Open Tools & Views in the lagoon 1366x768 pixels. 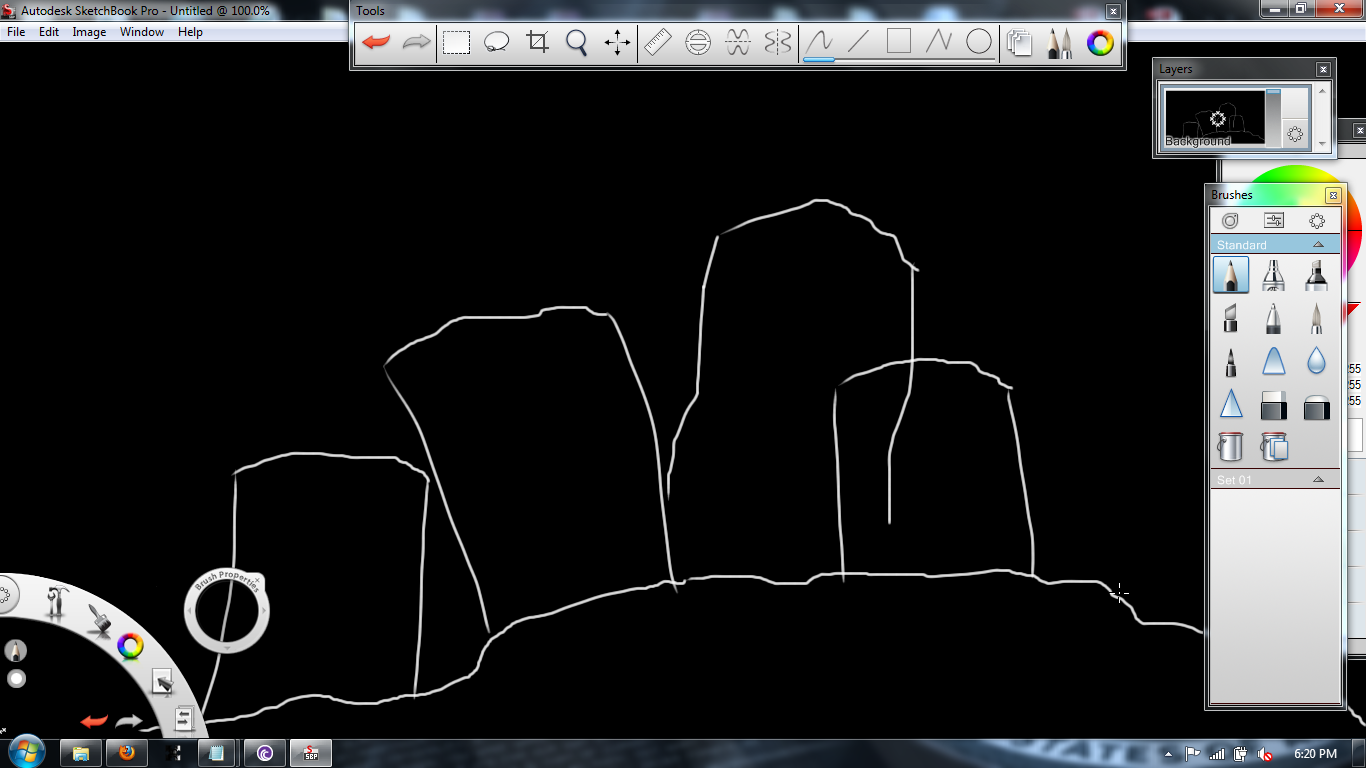[58, 602]
